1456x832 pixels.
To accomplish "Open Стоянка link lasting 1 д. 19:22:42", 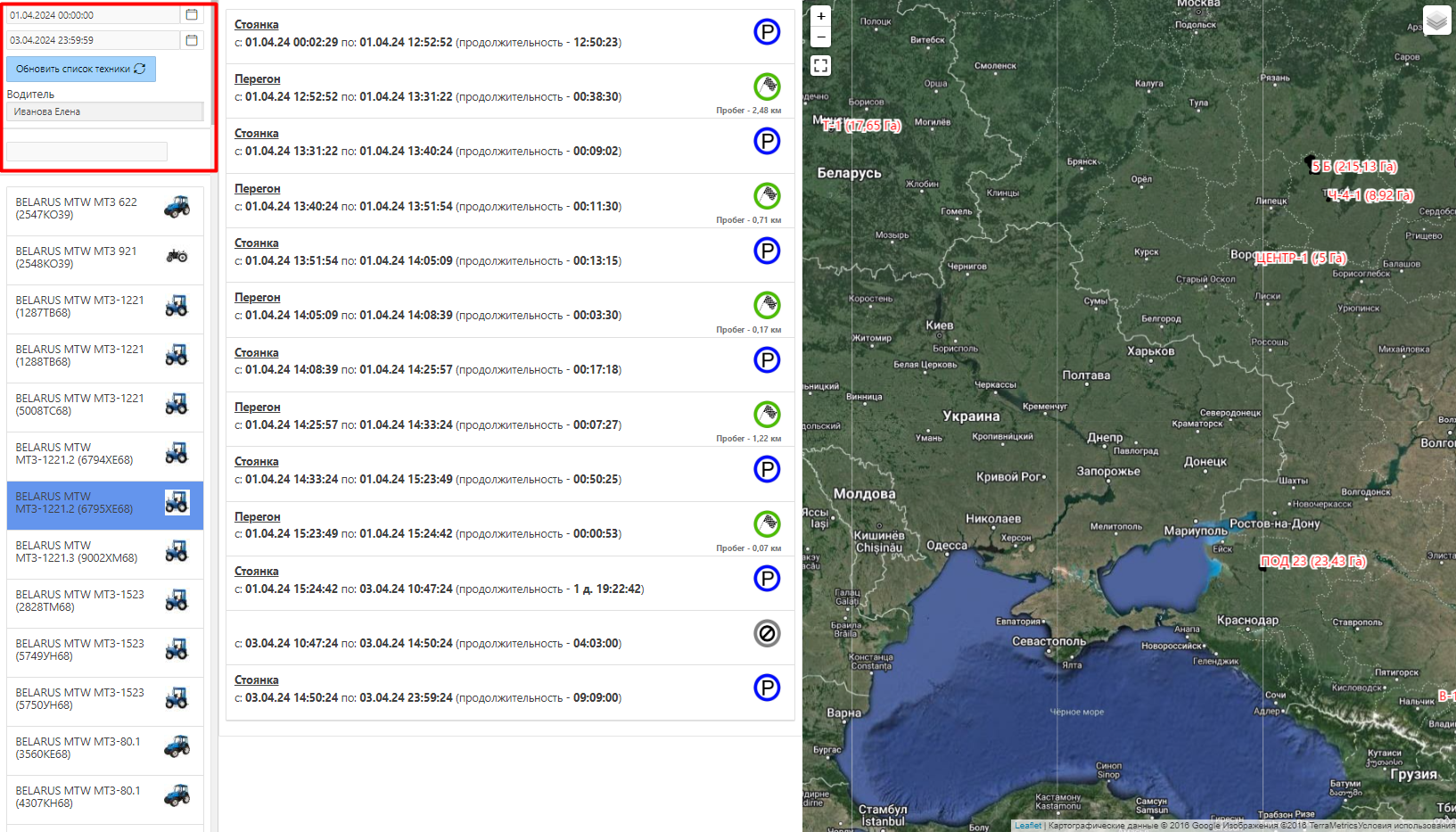I will point(256,572).
